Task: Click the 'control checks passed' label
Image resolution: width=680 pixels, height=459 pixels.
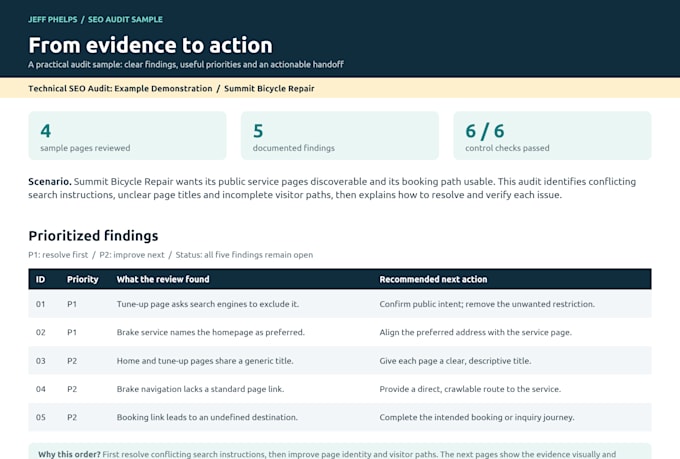Action: pos(507,148)
